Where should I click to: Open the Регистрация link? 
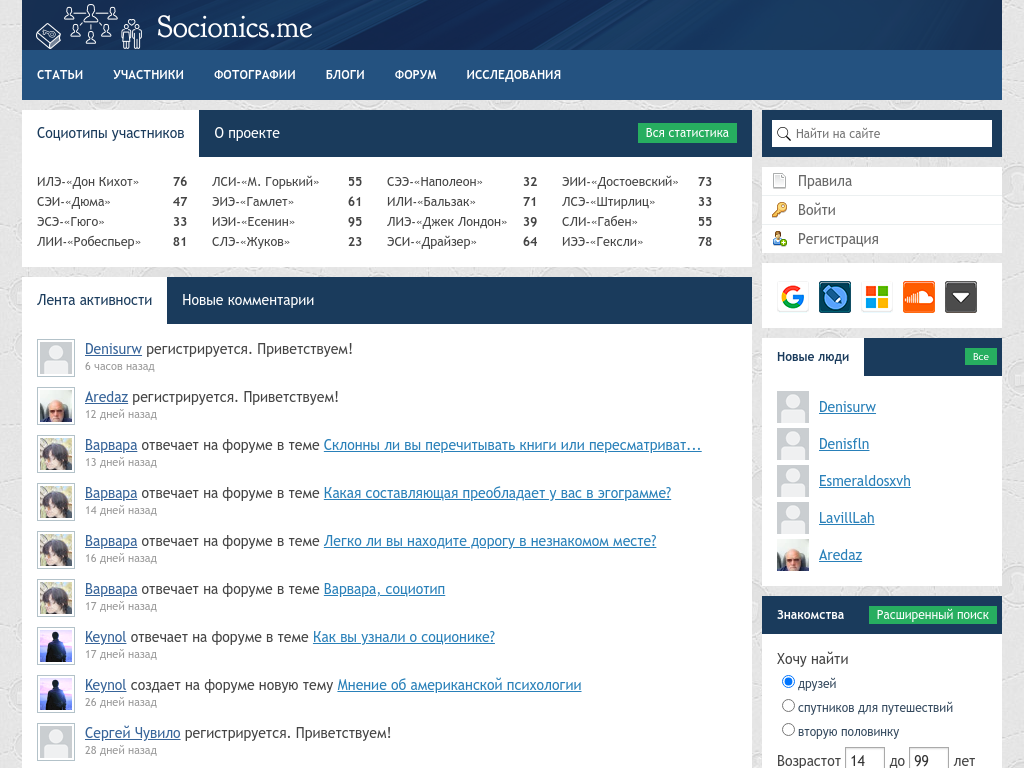(838, 239)
